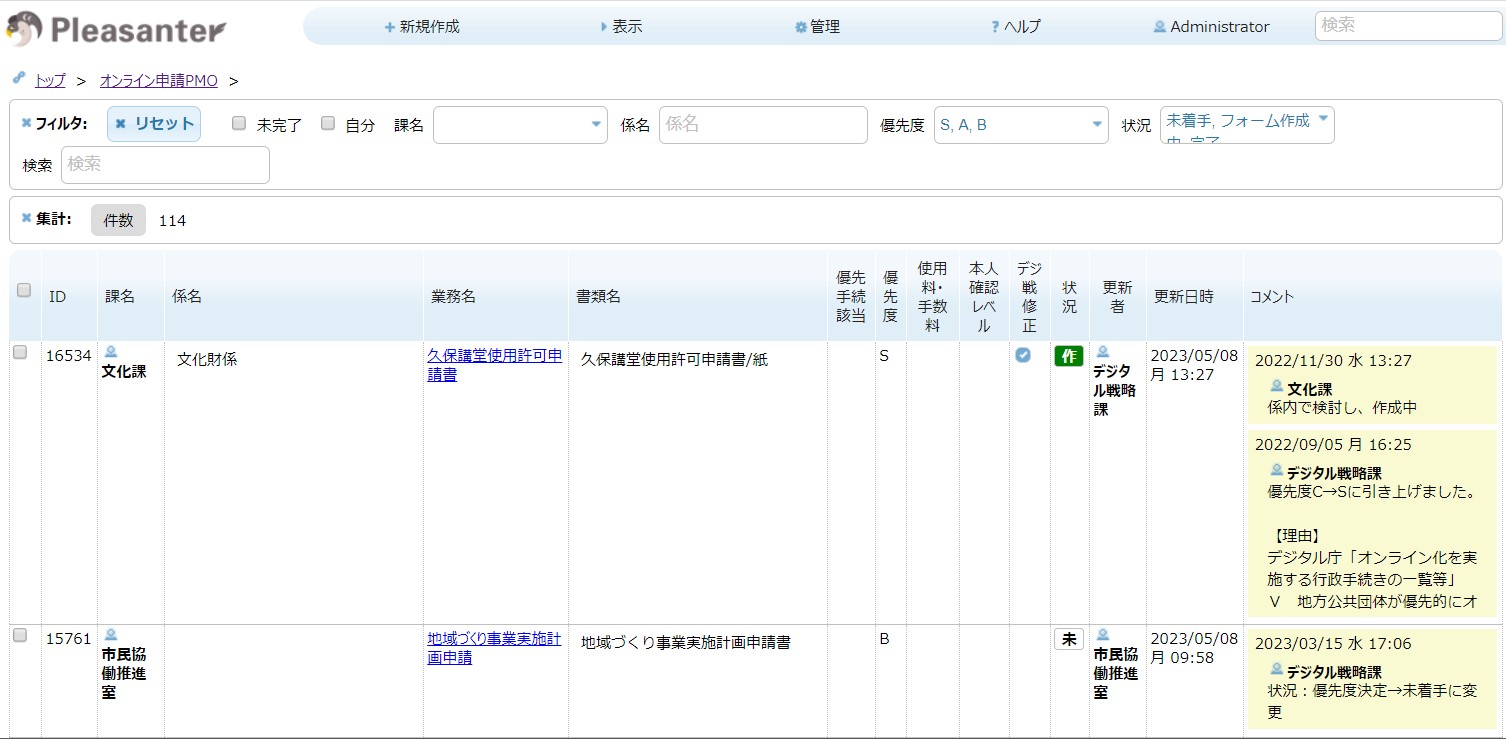Open the 新規作成 menu
The height and width of the screenshot is (739, 1506).
pyautogui.click(x=422, y=27)
